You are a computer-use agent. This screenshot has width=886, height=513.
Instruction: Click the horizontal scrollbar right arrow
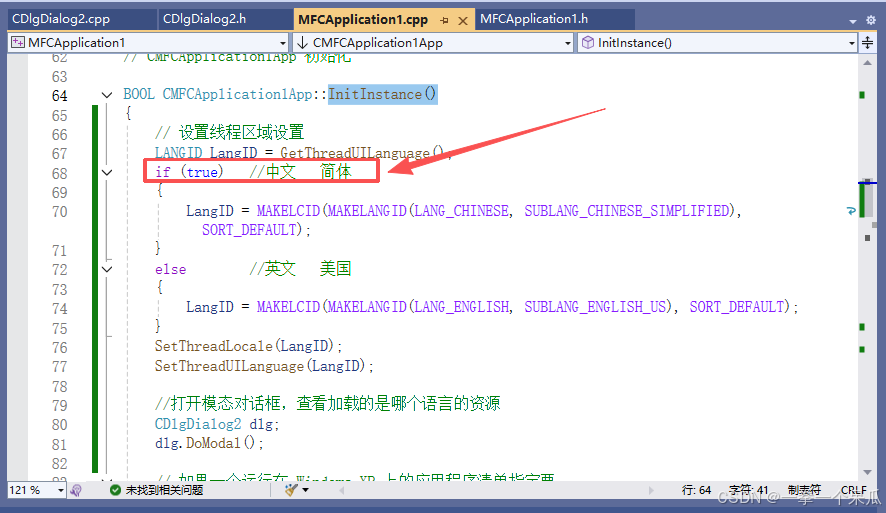pyautogui.click(x=650, y=490)
